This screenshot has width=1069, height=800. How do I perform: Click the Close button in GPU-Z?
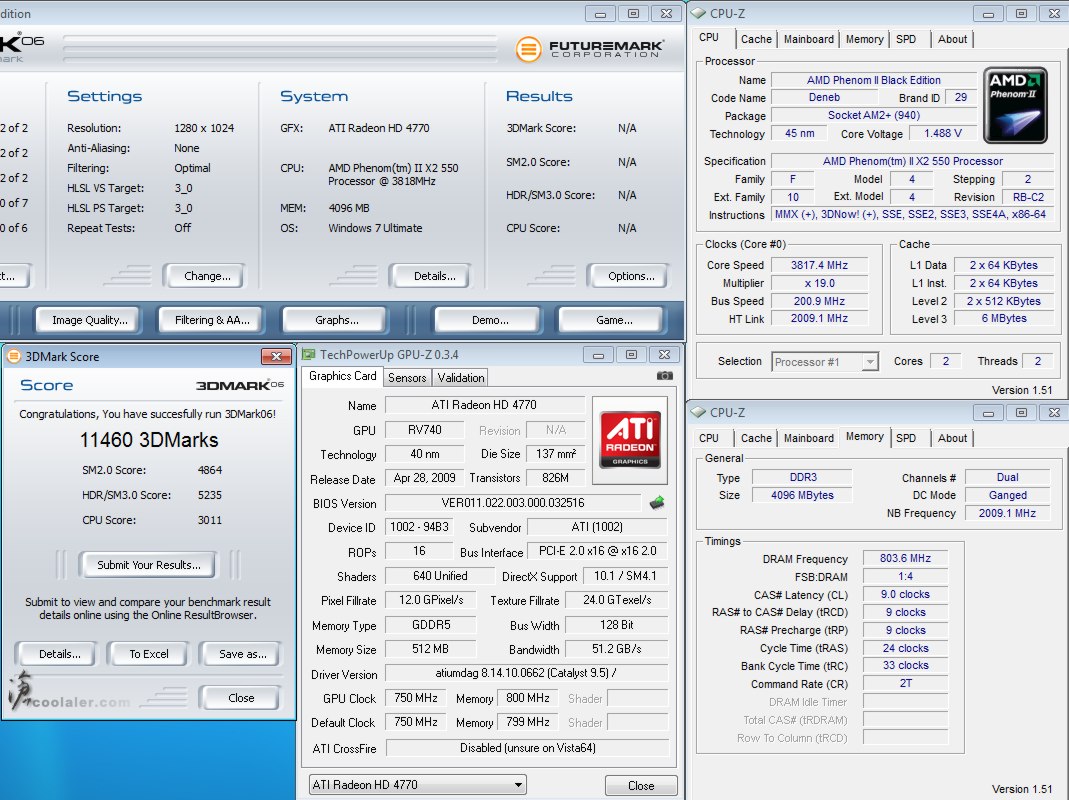[641, 786]
